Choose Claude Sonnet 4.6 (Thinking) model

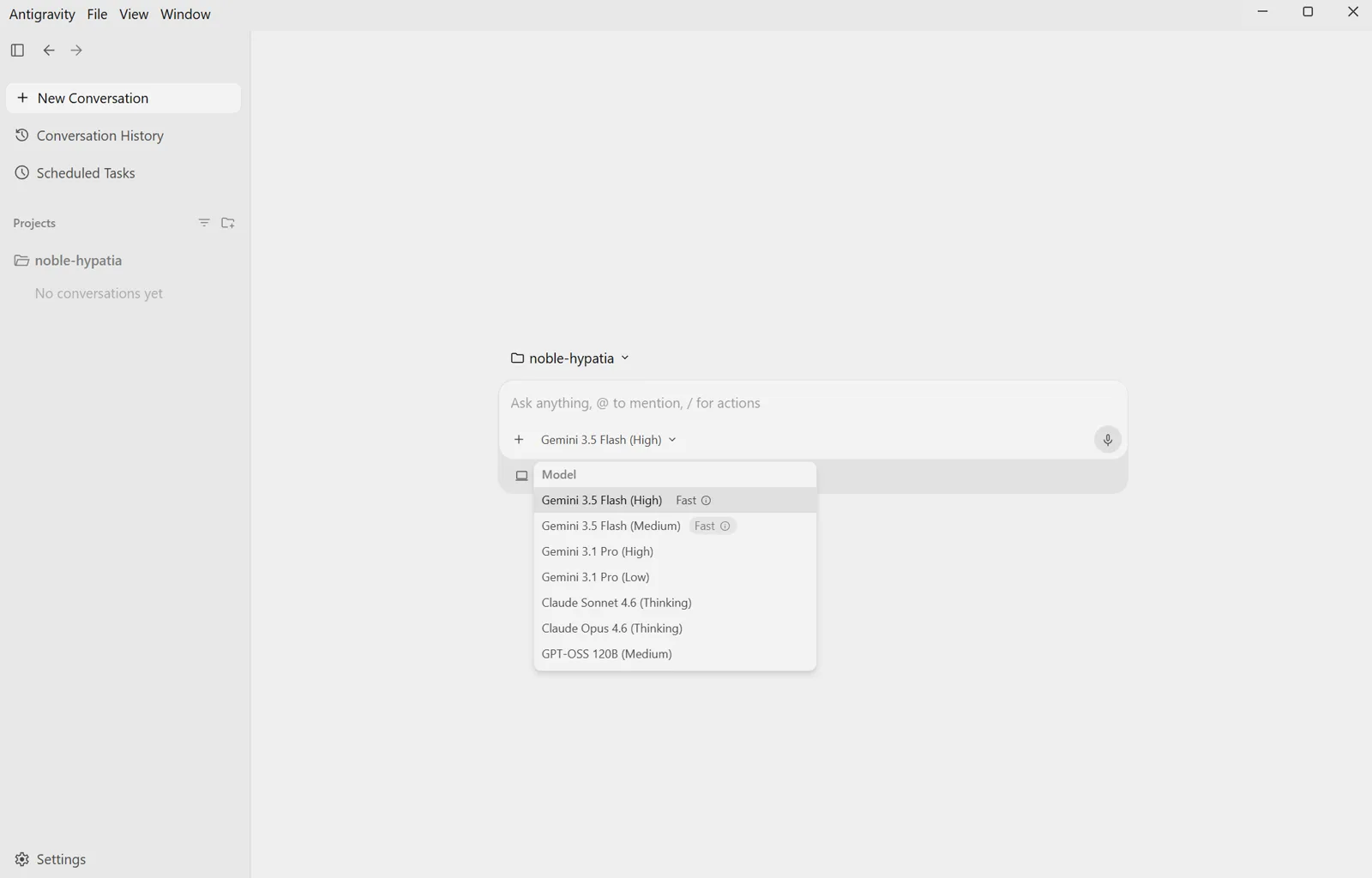click(x=675, y=603)
